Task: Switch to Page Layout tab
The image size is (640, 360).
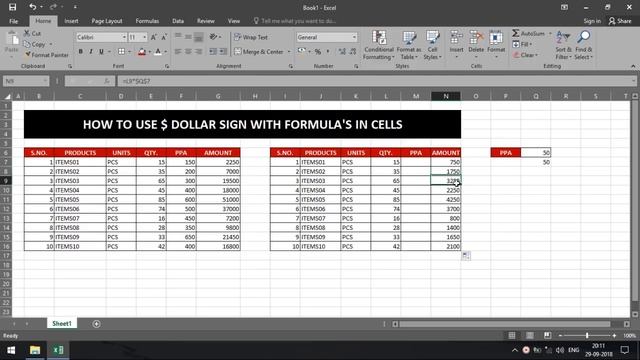Action: click(107, 21)
